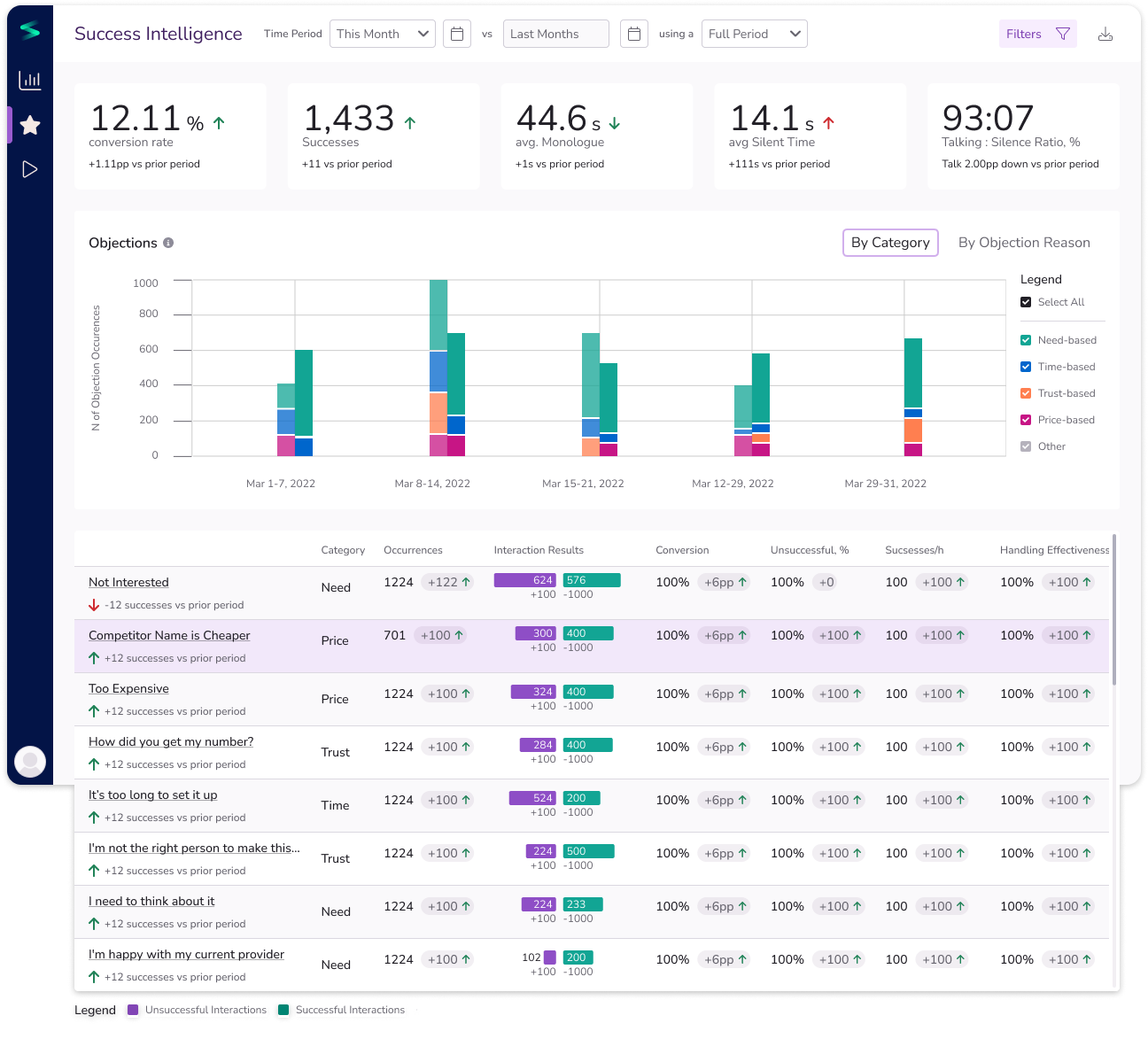The image size is (1148, 1062).
Task: Click the Last Months comparison field
Action: 556,34
